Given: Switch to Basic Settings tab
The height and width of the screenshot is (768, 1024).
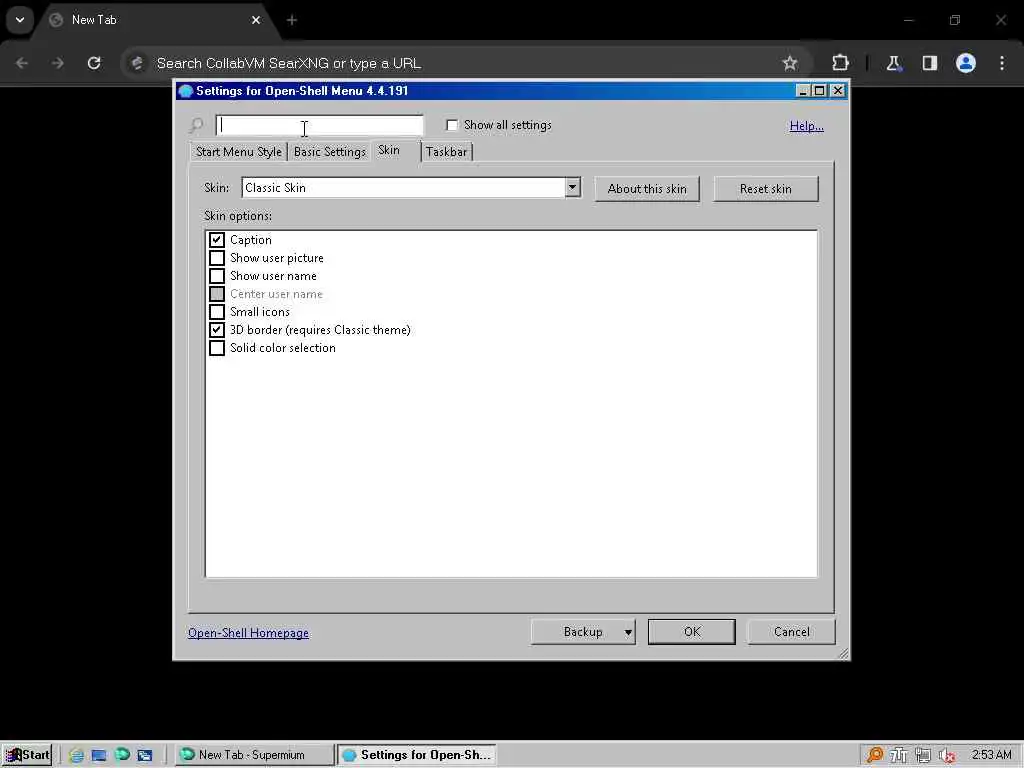Looking at the screenshot, I should (330, 152).
